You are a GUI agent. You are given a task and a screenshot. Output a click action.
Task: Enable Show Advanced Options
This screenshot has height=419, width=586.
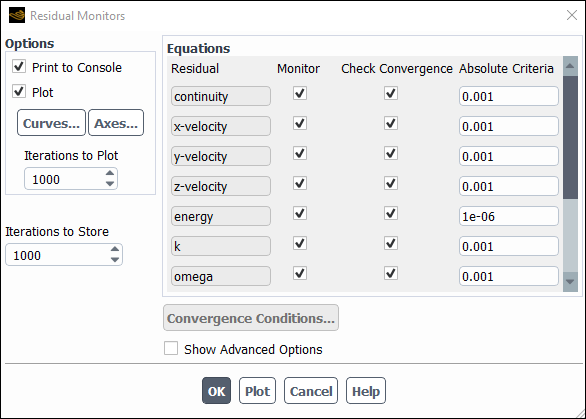point(171,348)
